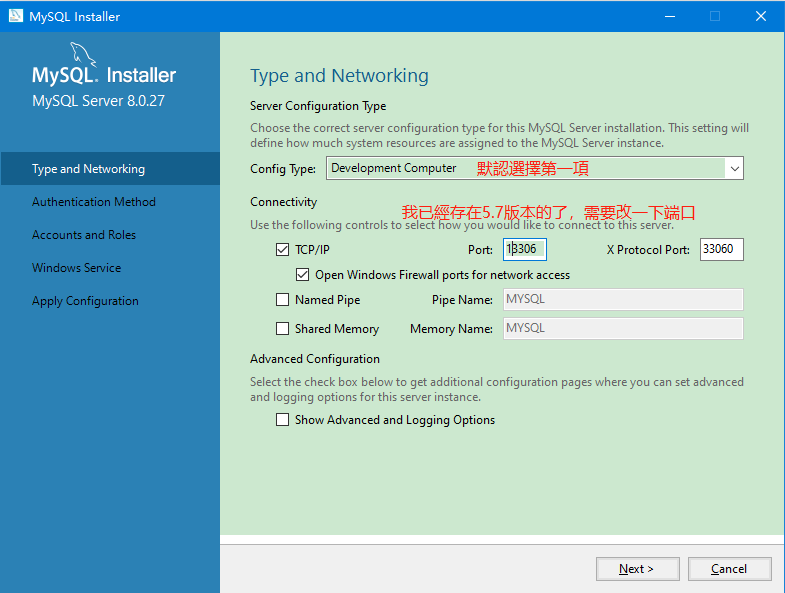Open the Config Type dropdown arrow
This screenshot has width=785, height=593.
(x=734, y=168)
